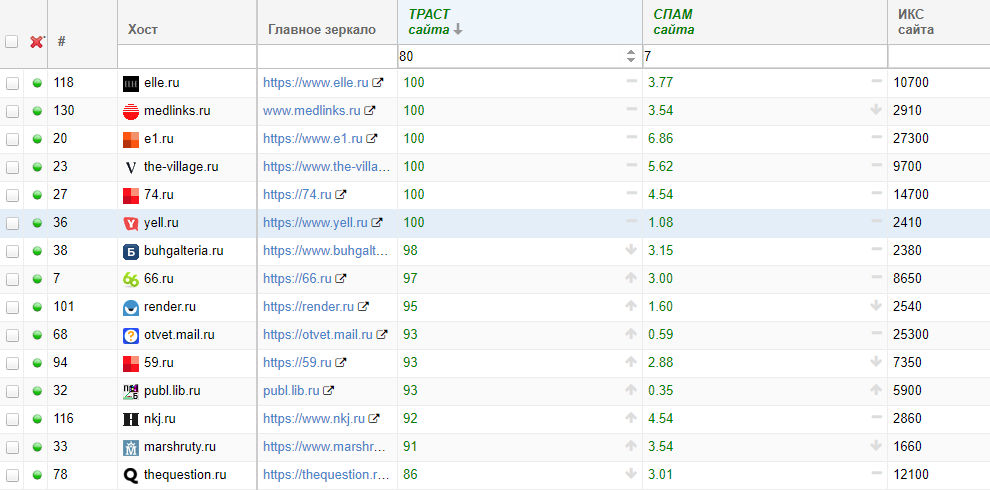Screen dimensions: 990x490
Task: Open the https://www.e1.ru link
Action: (313, 138)
